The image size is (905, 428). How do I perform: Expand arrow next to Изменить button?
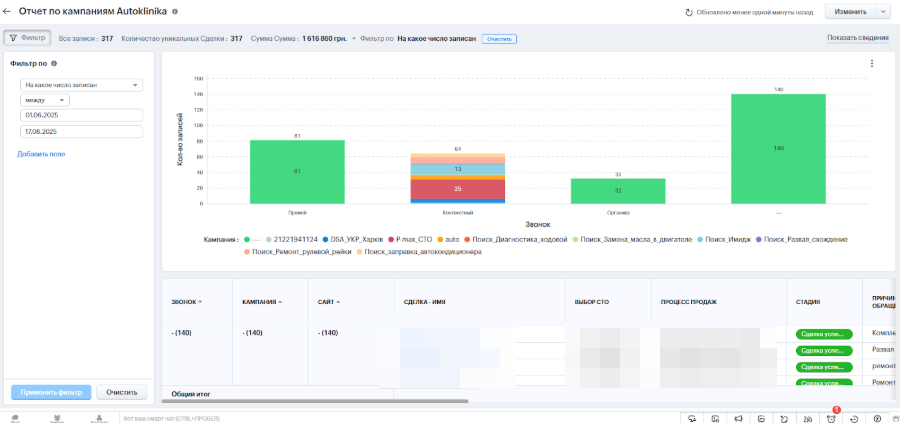point(882,12)
